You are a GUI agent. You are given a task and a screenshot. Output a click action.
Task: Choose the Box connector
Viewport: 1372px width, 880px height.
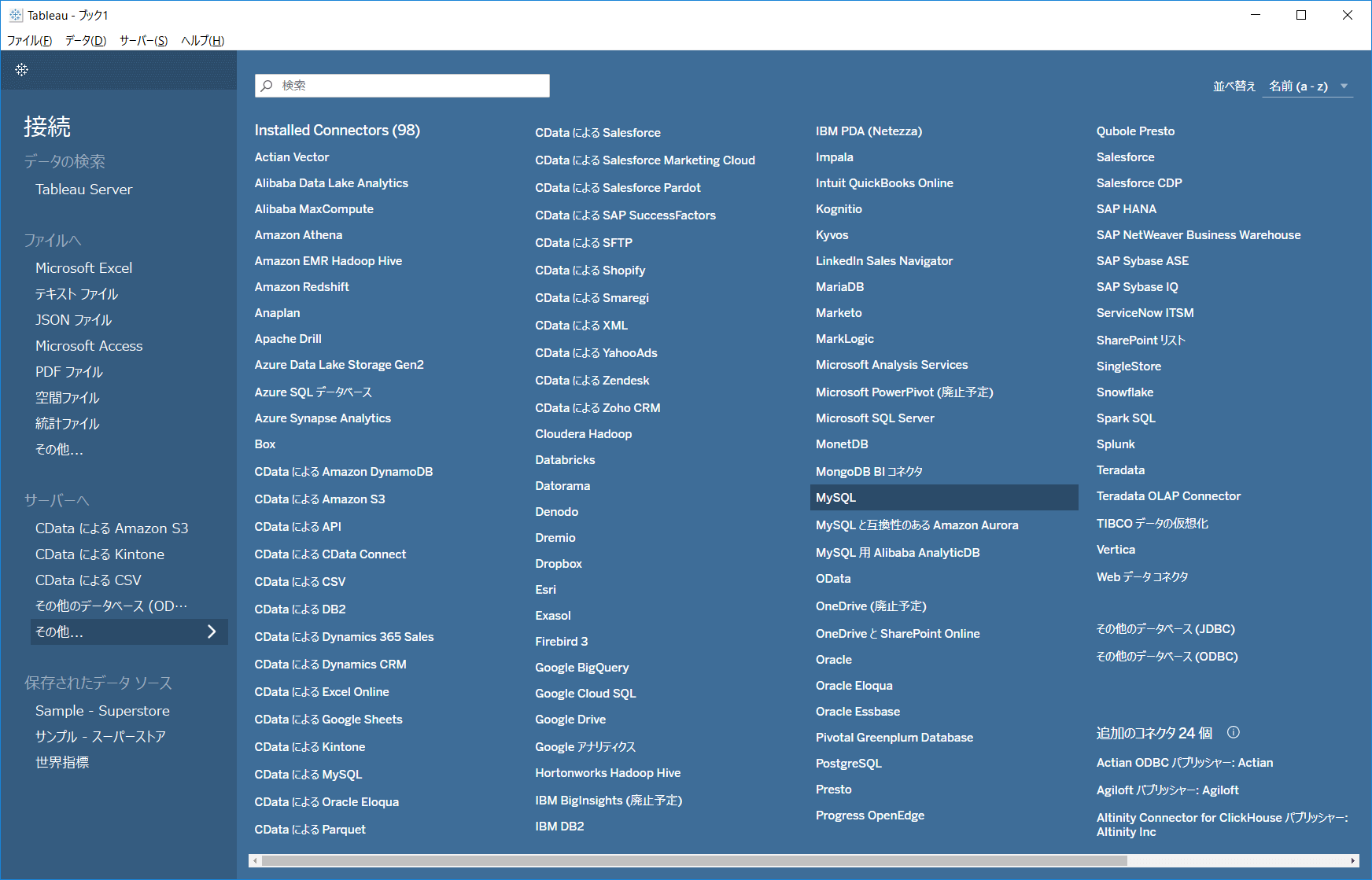265,444
